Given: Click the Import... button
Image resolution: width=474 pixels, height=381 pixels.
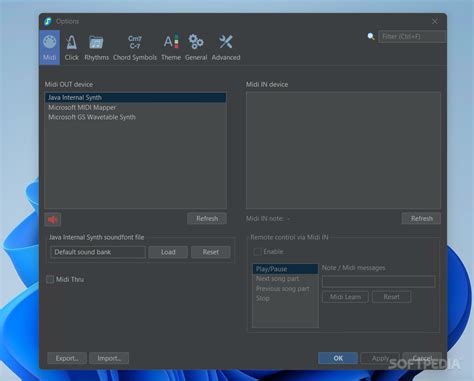Looking at the screenshot, I should 109,358.
